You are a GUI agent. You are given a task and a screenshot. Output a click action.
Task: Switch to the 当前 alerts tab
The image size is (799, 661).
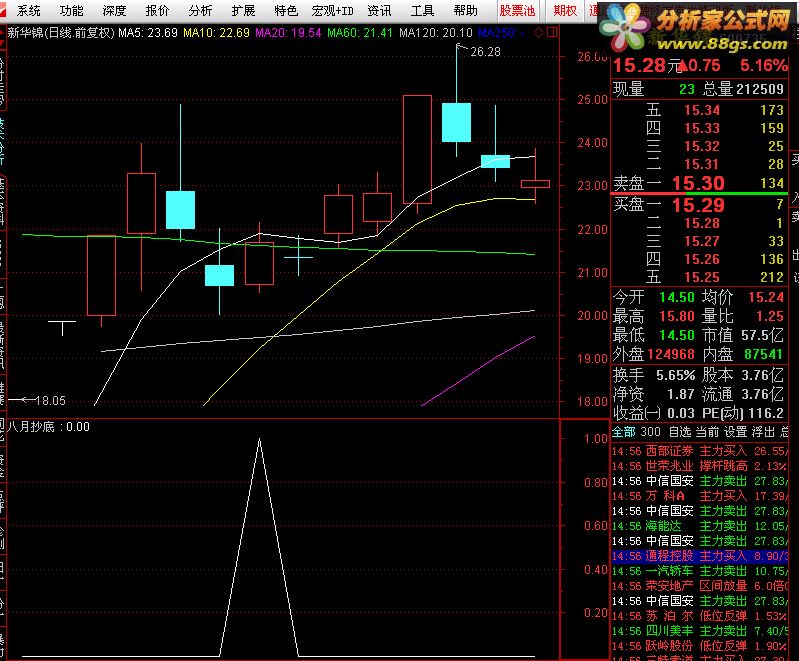point(707,432)
